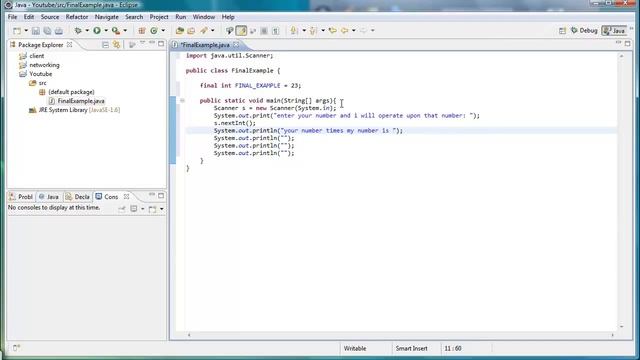Open the File menu
The image size is (640, 360).
[x=13, y=17]
